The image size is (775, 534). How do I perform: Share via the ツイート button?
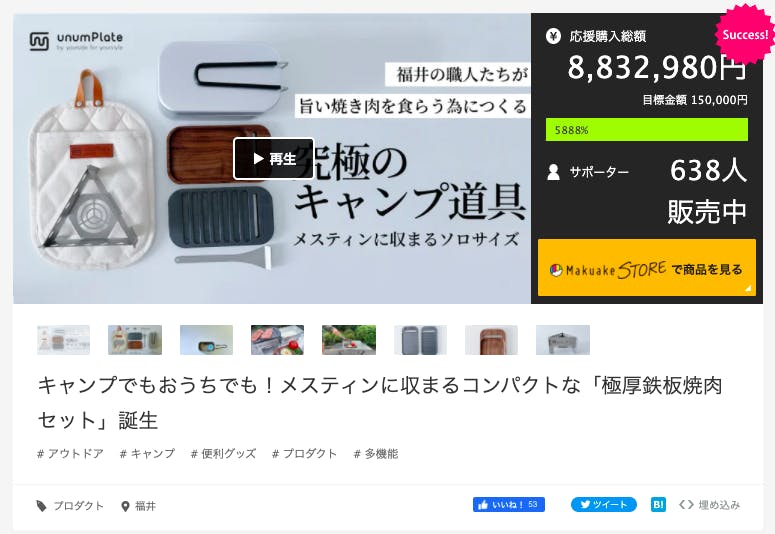(603, 504)
